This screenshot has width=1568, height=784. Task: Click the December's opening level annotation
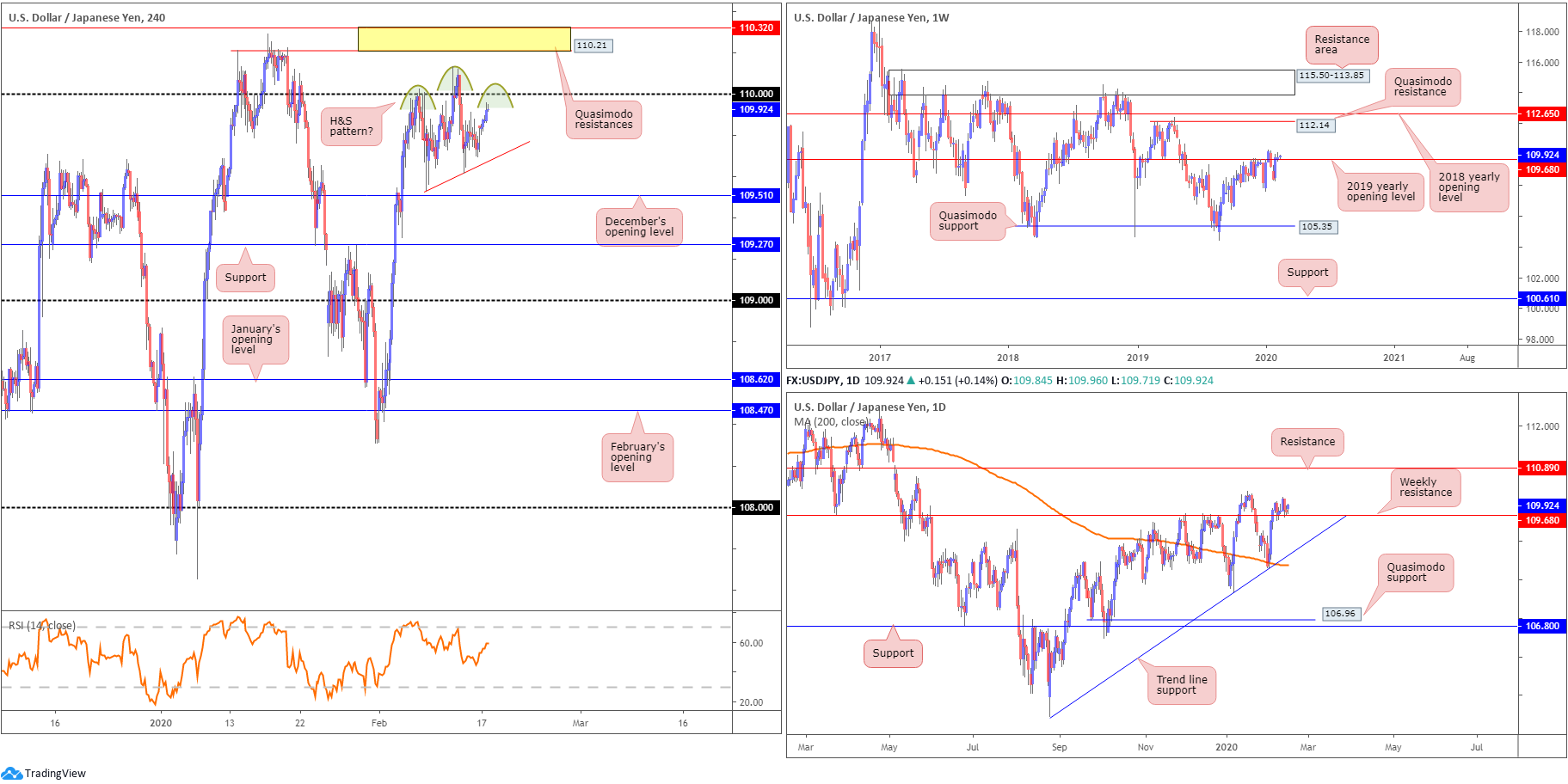[639, 227]
